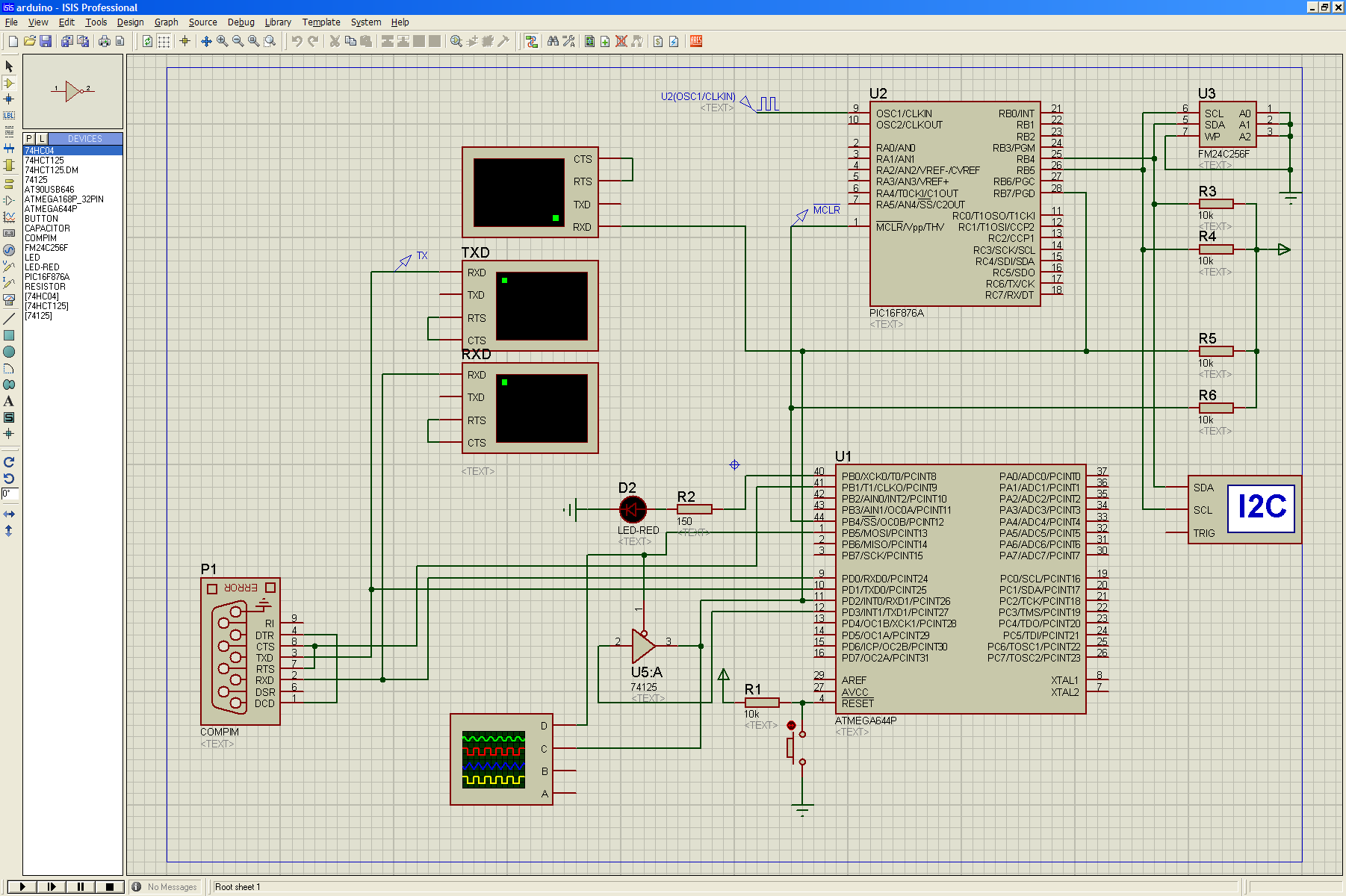
Task: Select the Graph Mode tool
Action: coord(9,217)
